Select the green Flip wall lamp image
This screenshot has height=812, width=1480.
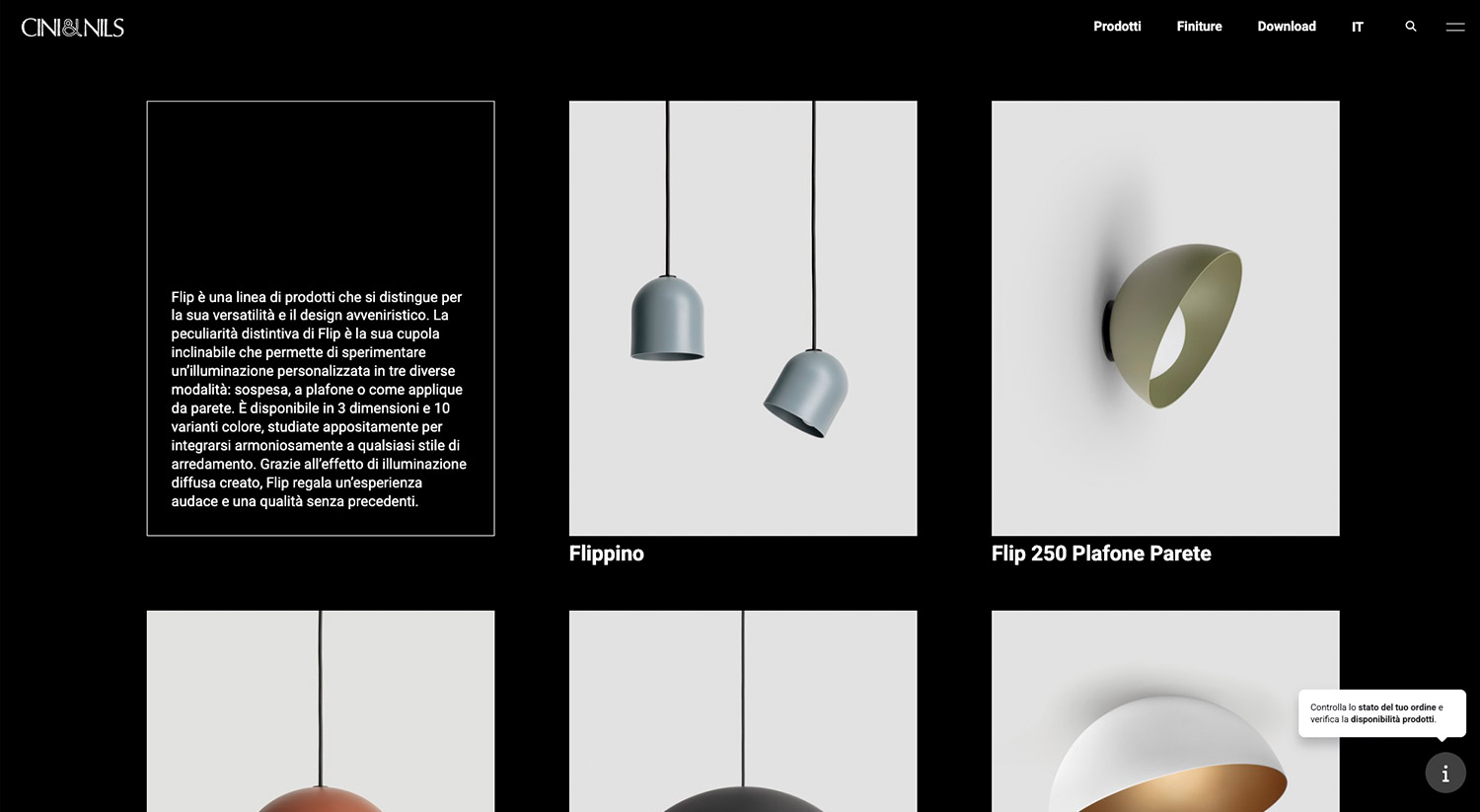coord(1165,318)
